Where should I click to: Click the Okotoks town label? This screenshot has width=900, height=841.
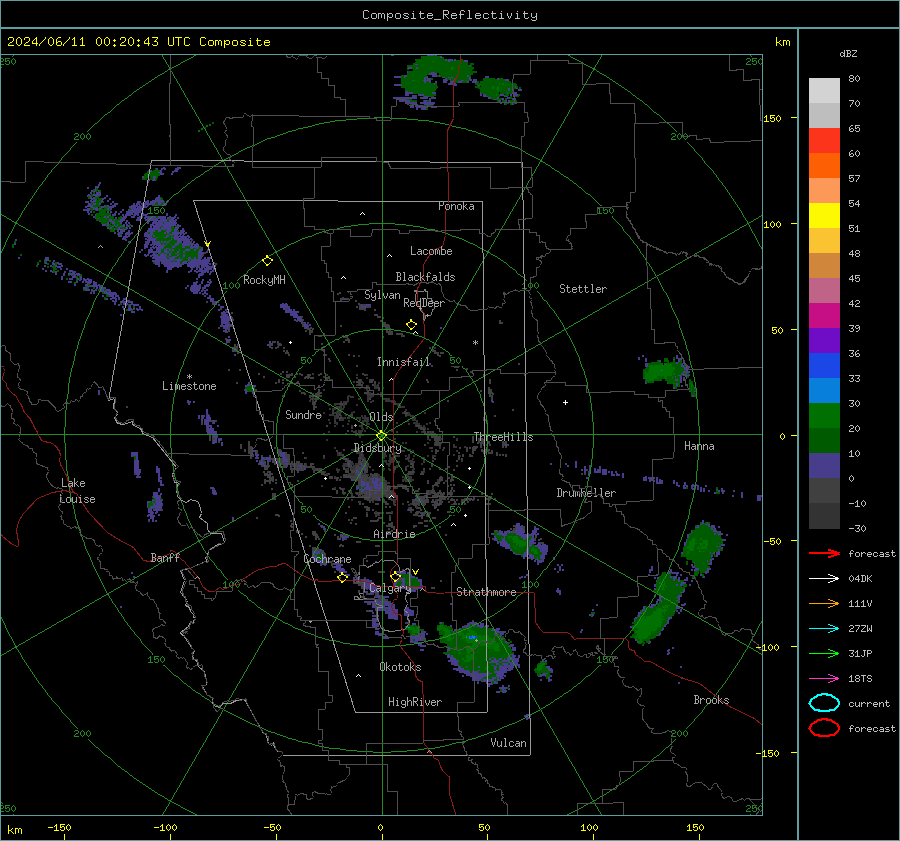(x=400, y=667)
